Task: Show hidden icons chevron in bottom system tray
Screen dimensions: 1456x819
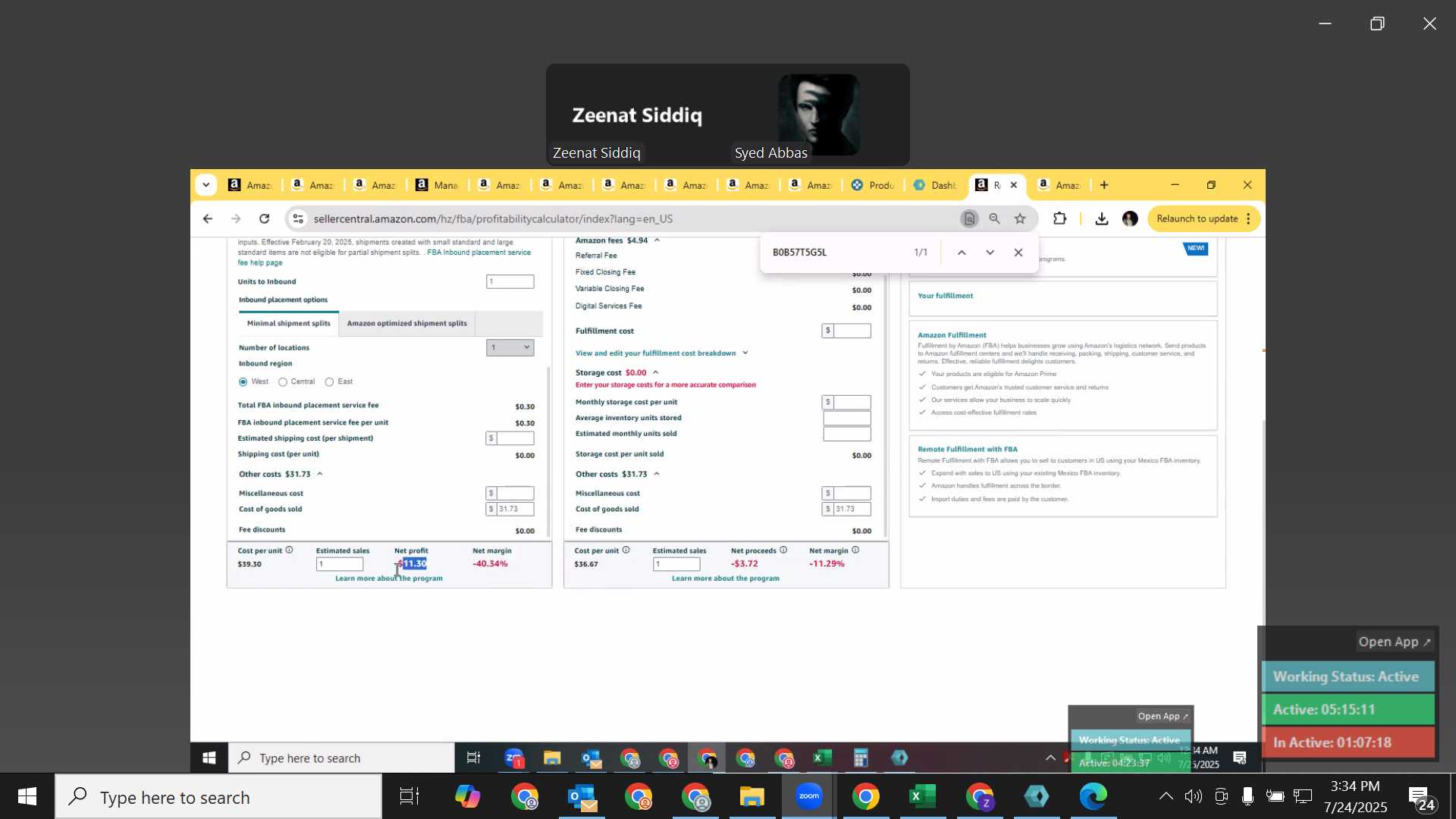Action: [1166, 796]
